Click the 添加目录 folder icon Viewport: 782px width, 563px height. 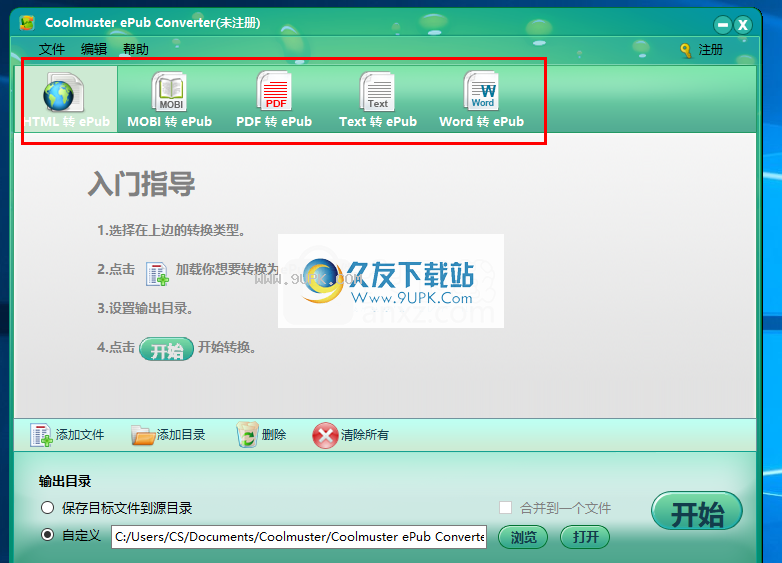143,435
